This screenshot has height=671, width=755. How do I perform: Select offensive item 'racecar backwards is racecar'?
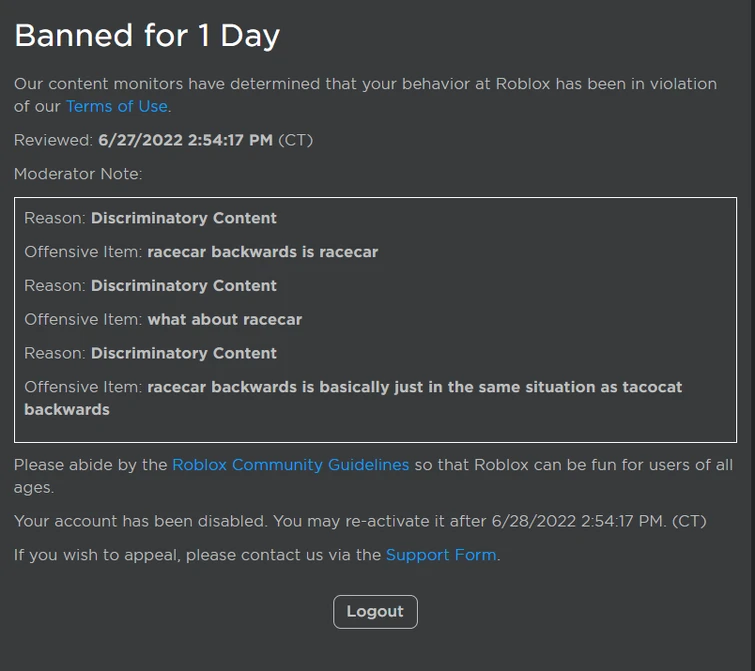(262, 252)
